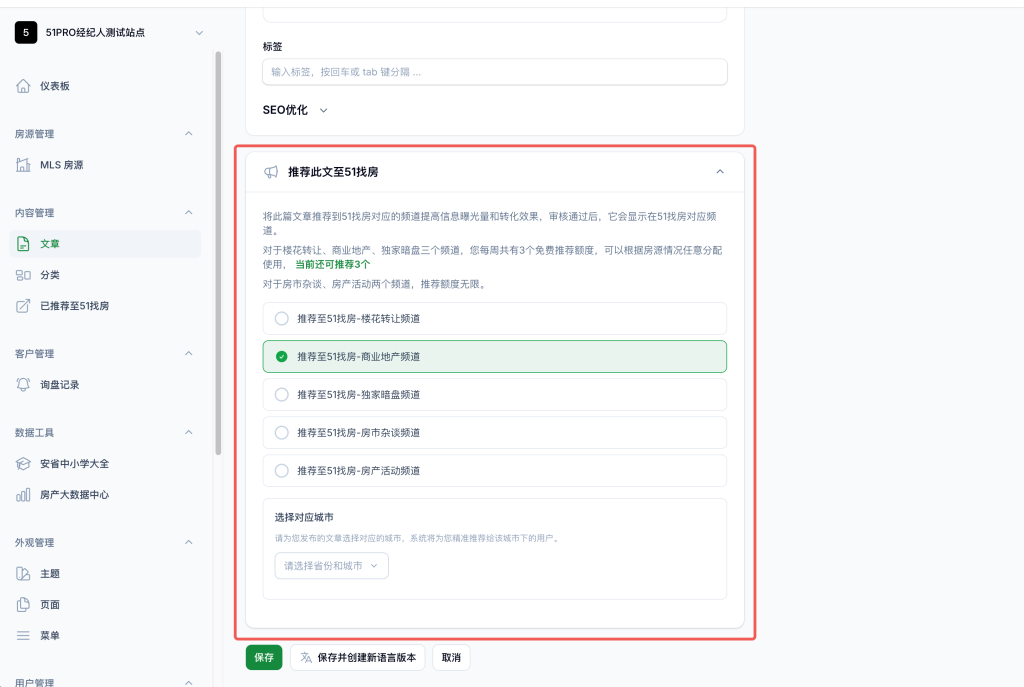Open 页面 link in sidebar
Image resolution: width=1024 pixels, height=687 pixels.
(105, 605)
